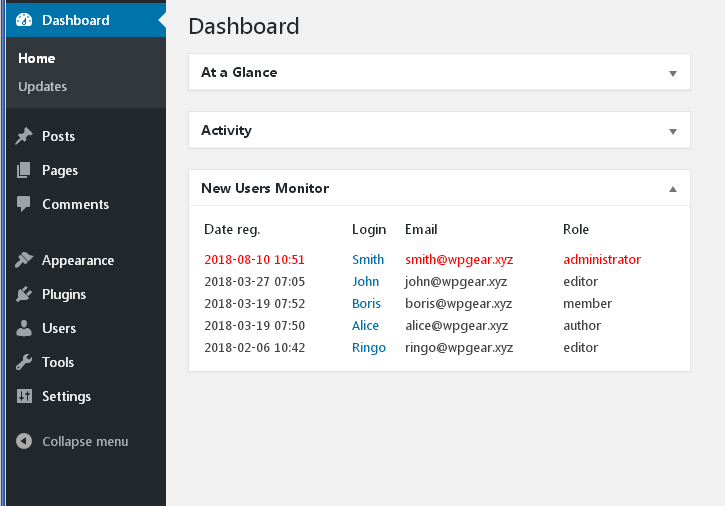Click the Activity panel title
The image size is (725, 506).
tap(226, 130)
